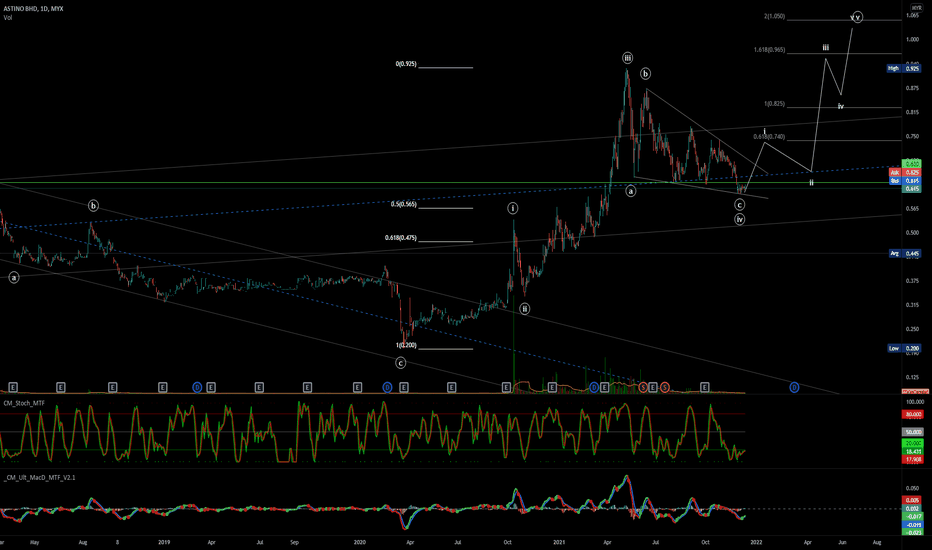Click the circled c wave label at the 2020 low

pyautogui.click(x=401, y=363)
